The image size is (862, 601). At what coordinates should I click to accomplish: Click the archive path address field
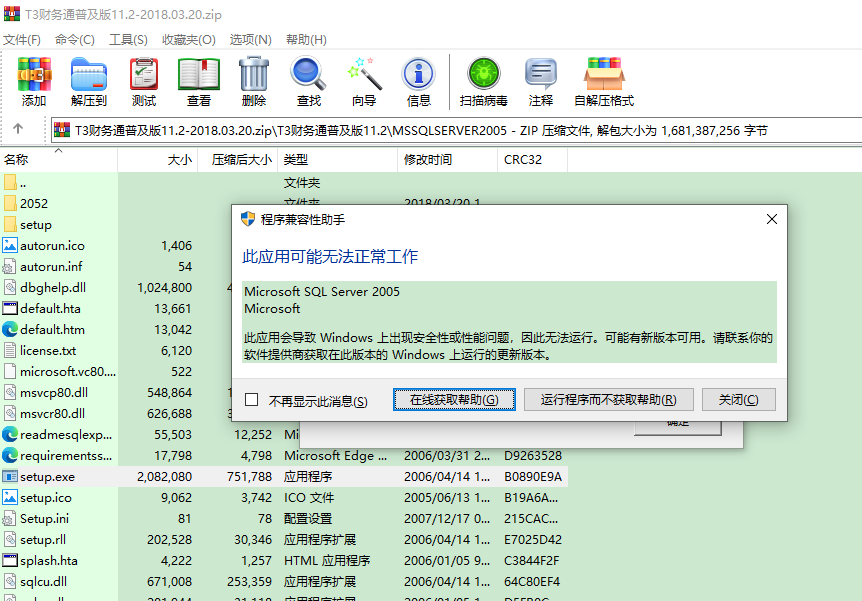(457, 130)
